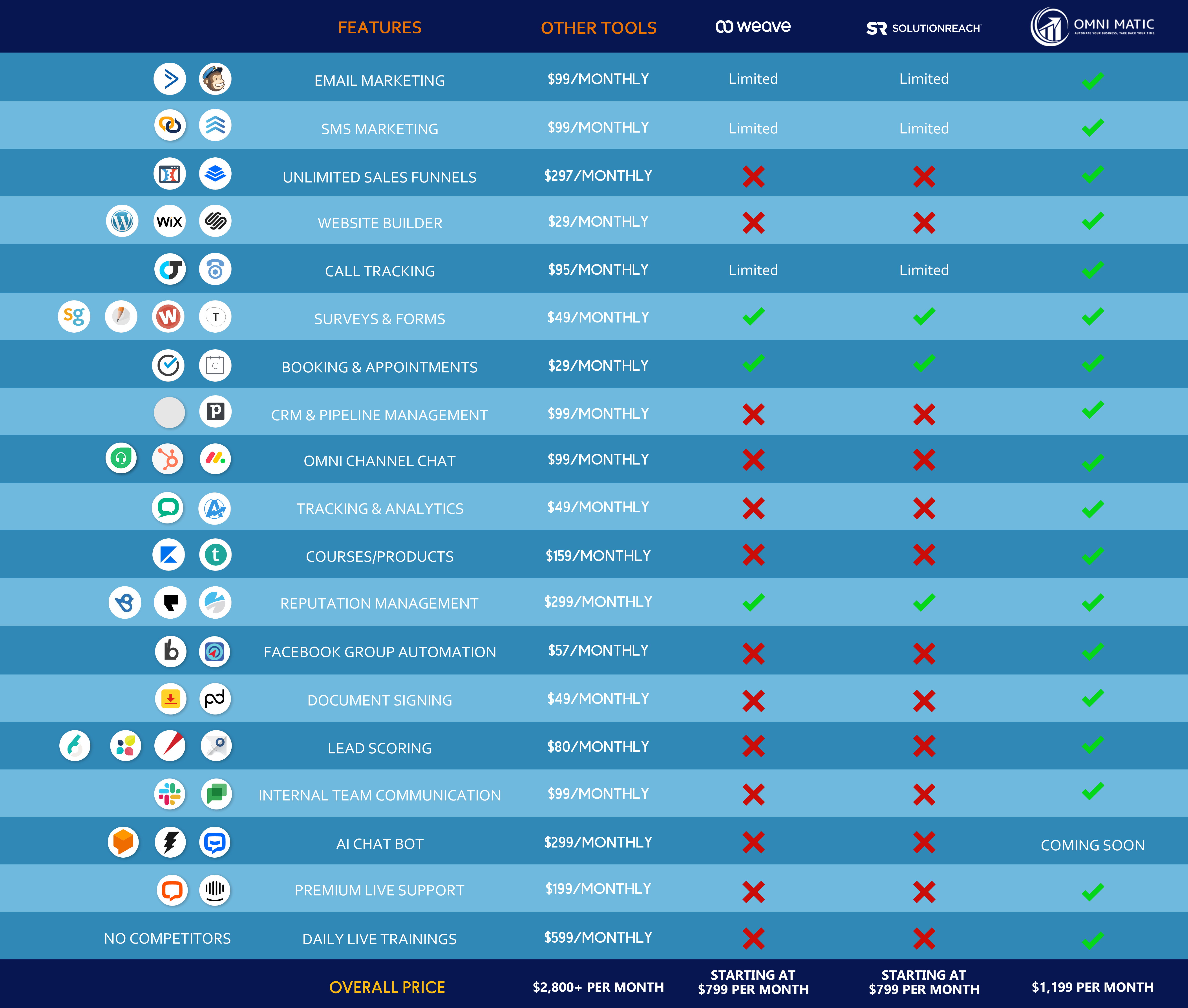The height and width of the screenshot is (1008, 1188).
Task: Click the WordPress logo icon
Action: coord(122,221)
